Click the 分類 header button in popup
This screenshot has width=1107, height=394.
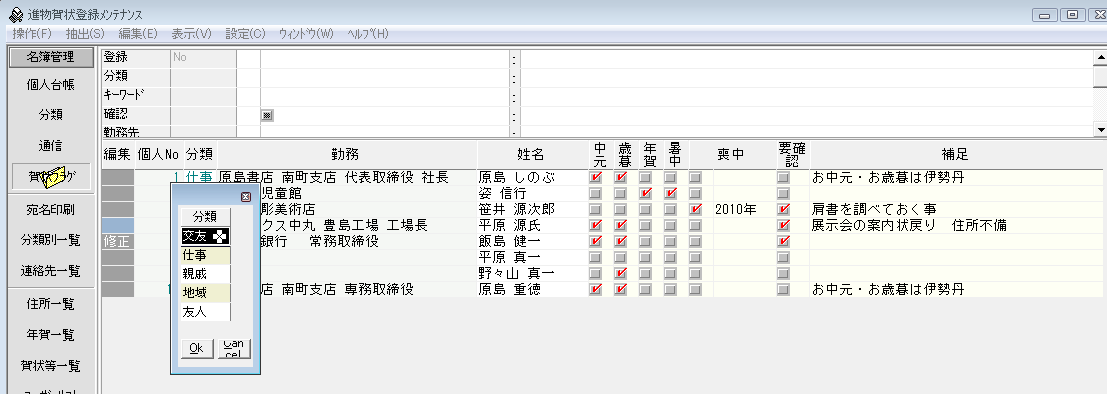tap(205, 216)
